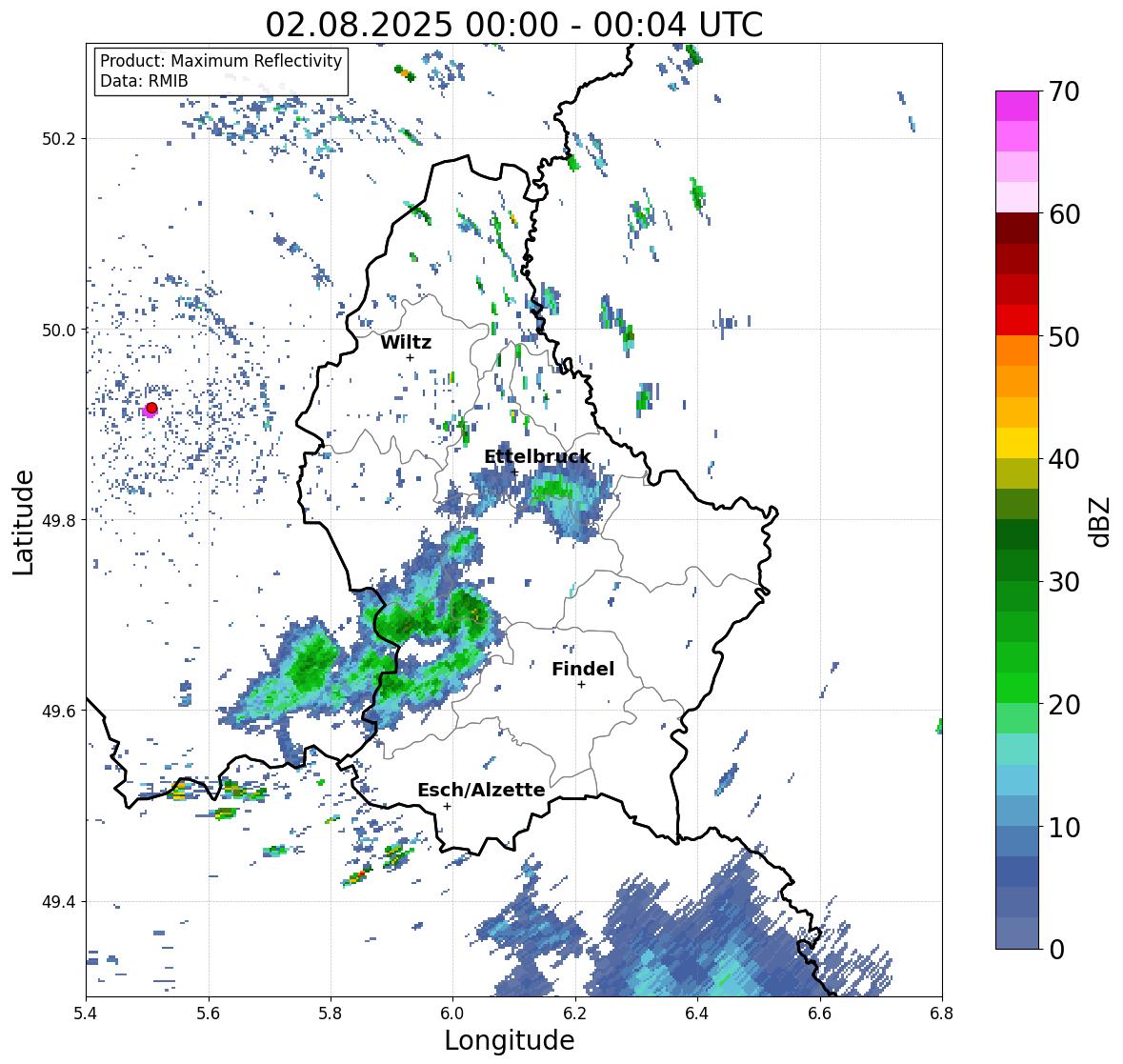Image resolution: width=1123 pixels, height=1064 pixels.
Task: Click the 6.6 longitude tick label
Action: 820,1014
